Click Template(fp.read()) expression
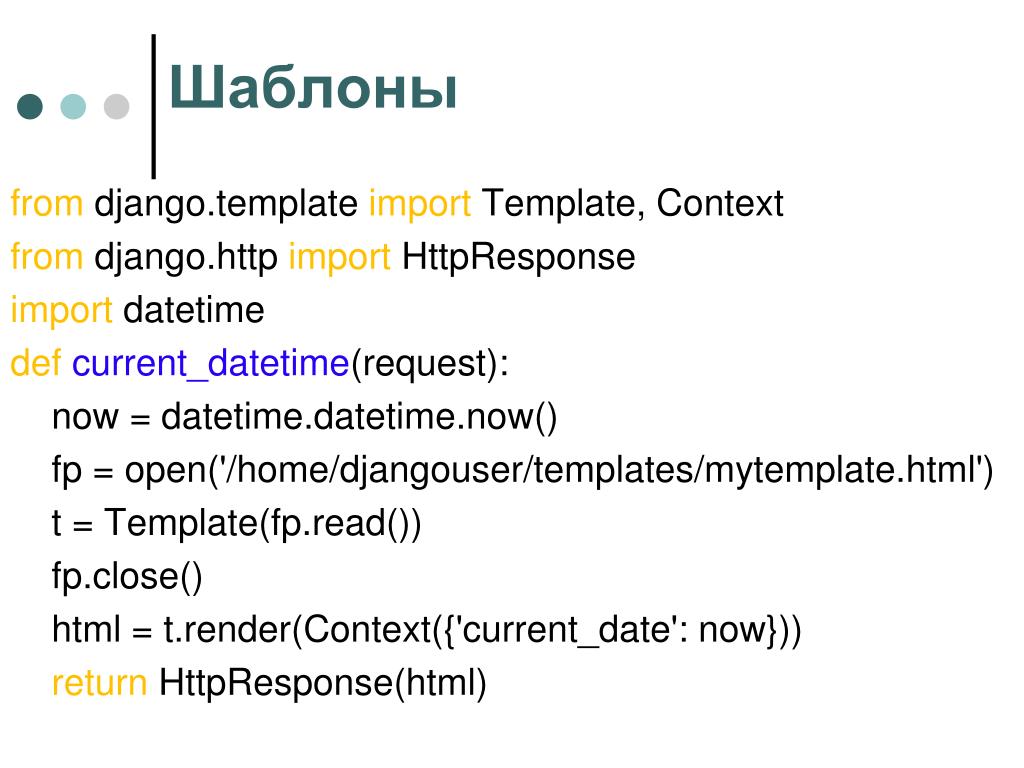 [x=263, y=524]
